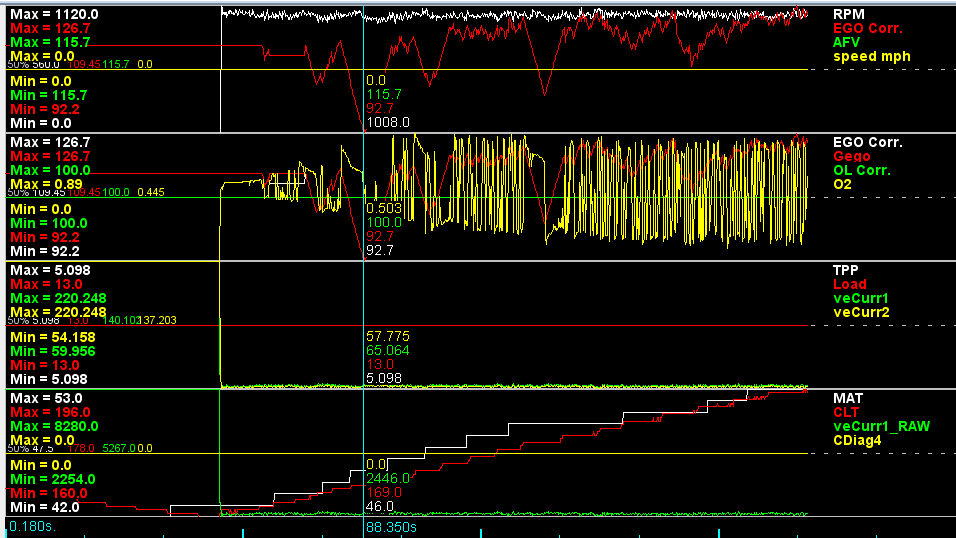This screenshot has height=538, width=956.
Task: Select the red Load legend label
Action: tap(849, 284)
